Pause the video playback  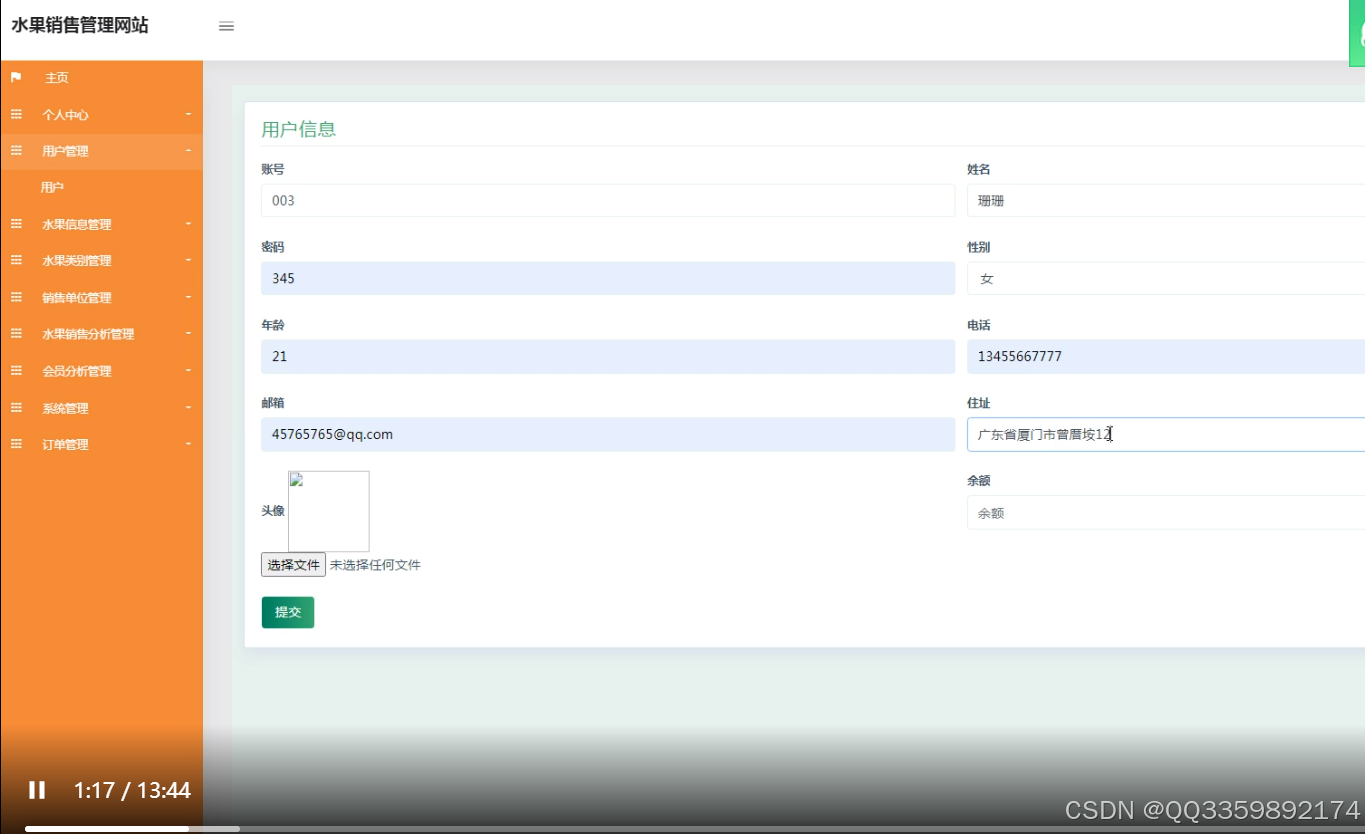tap(37, 790)
